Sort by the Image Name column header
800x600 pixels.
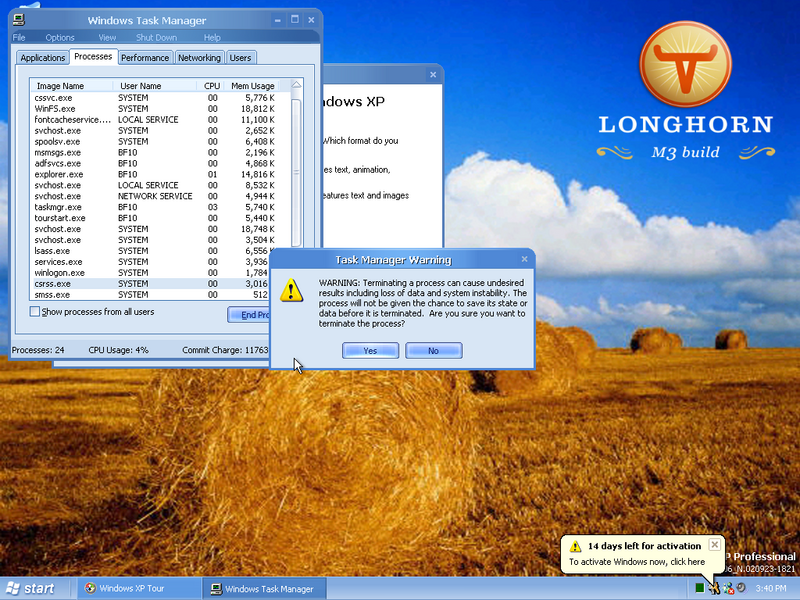(71, 86)
